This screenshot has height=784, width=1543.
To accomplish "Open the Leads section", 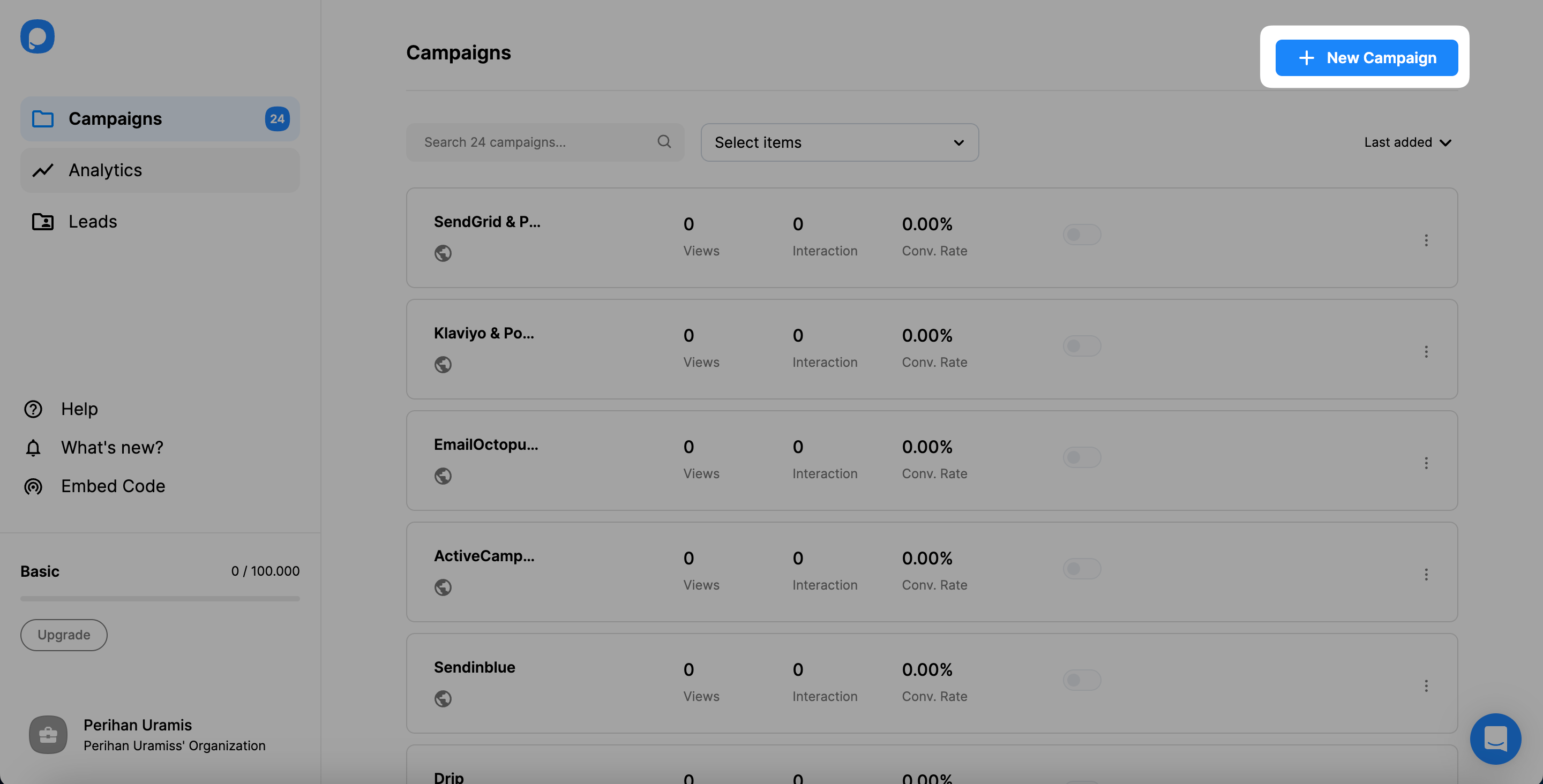I will pos(93,221).
